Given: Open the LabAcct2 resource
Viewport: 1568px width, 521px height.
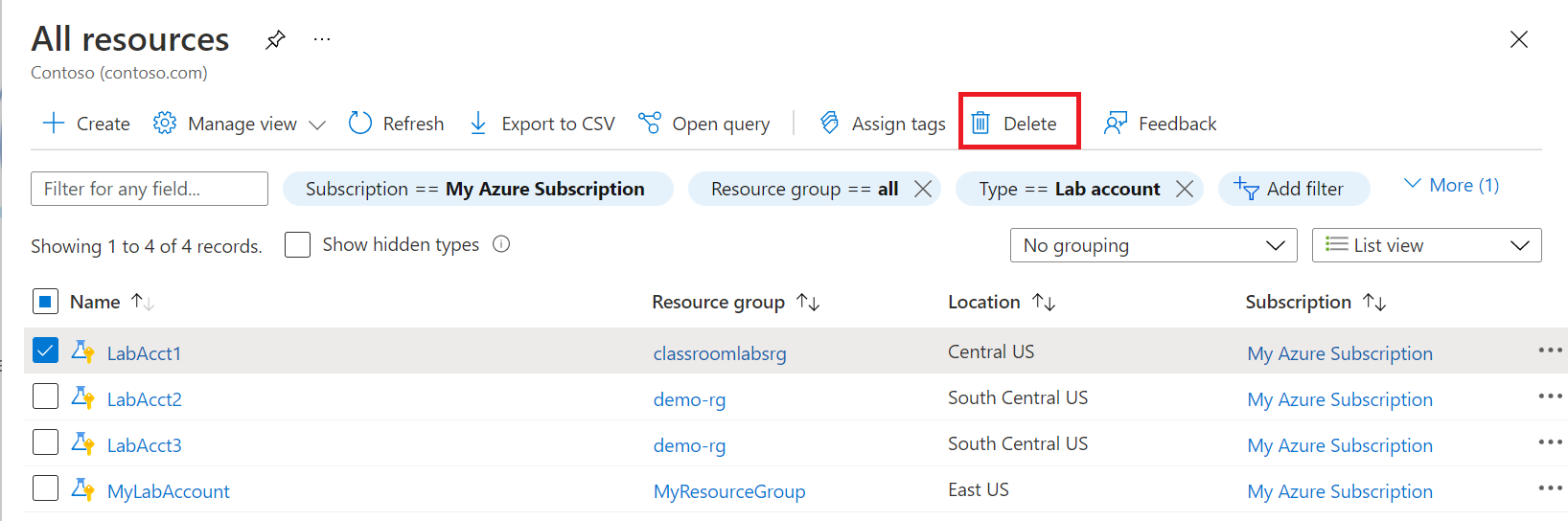Looking at the screenshot, I should point(145,399).
